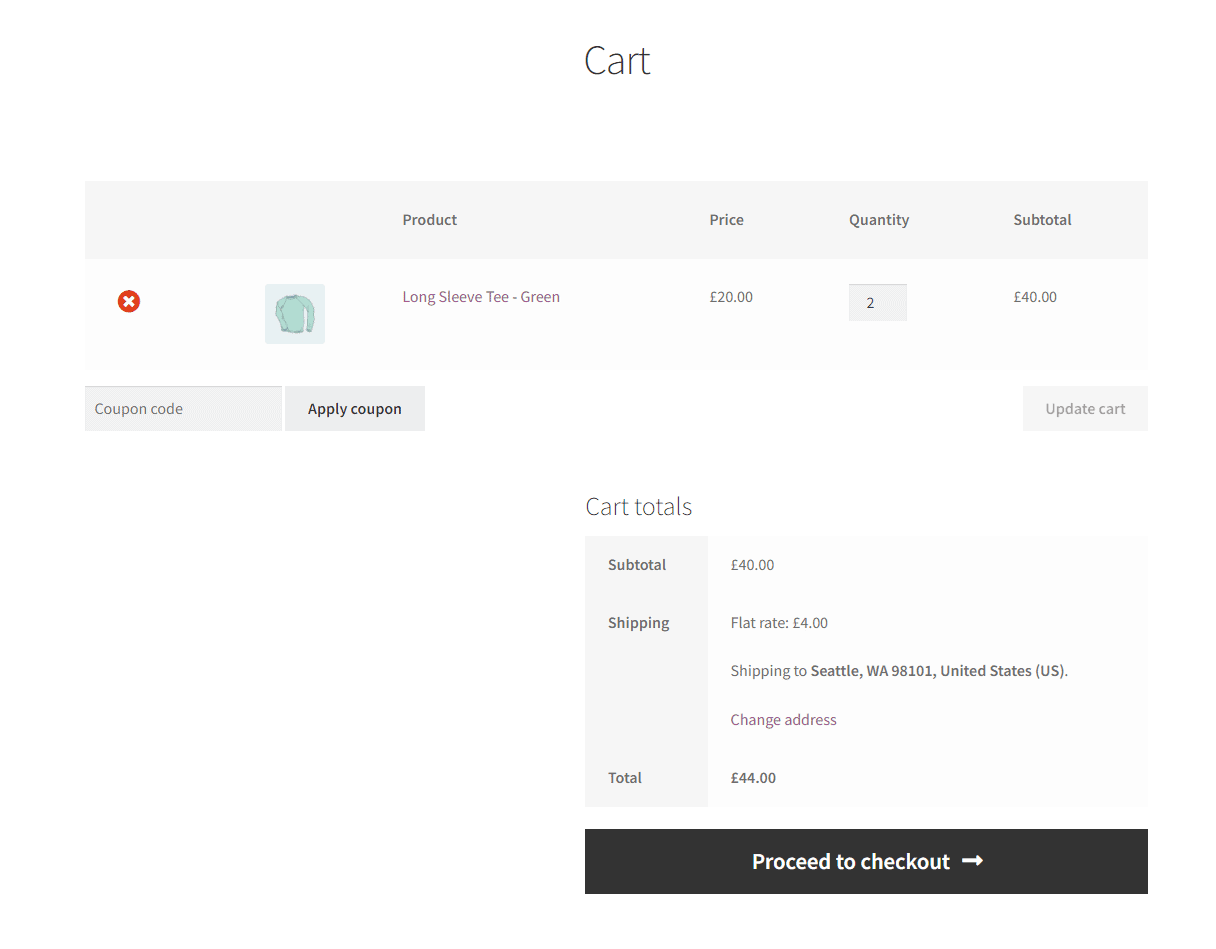Click the Subtotal label in cart totals
Viewport: 1216px width, 949px height.
click(x=637, y=565)
